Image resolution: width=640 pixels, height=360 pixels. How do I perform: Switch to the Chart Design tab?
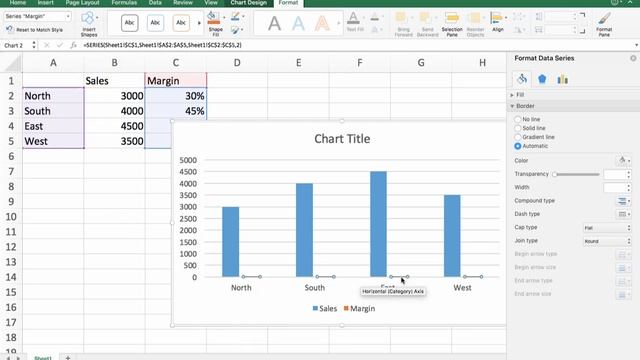(248, 2)
